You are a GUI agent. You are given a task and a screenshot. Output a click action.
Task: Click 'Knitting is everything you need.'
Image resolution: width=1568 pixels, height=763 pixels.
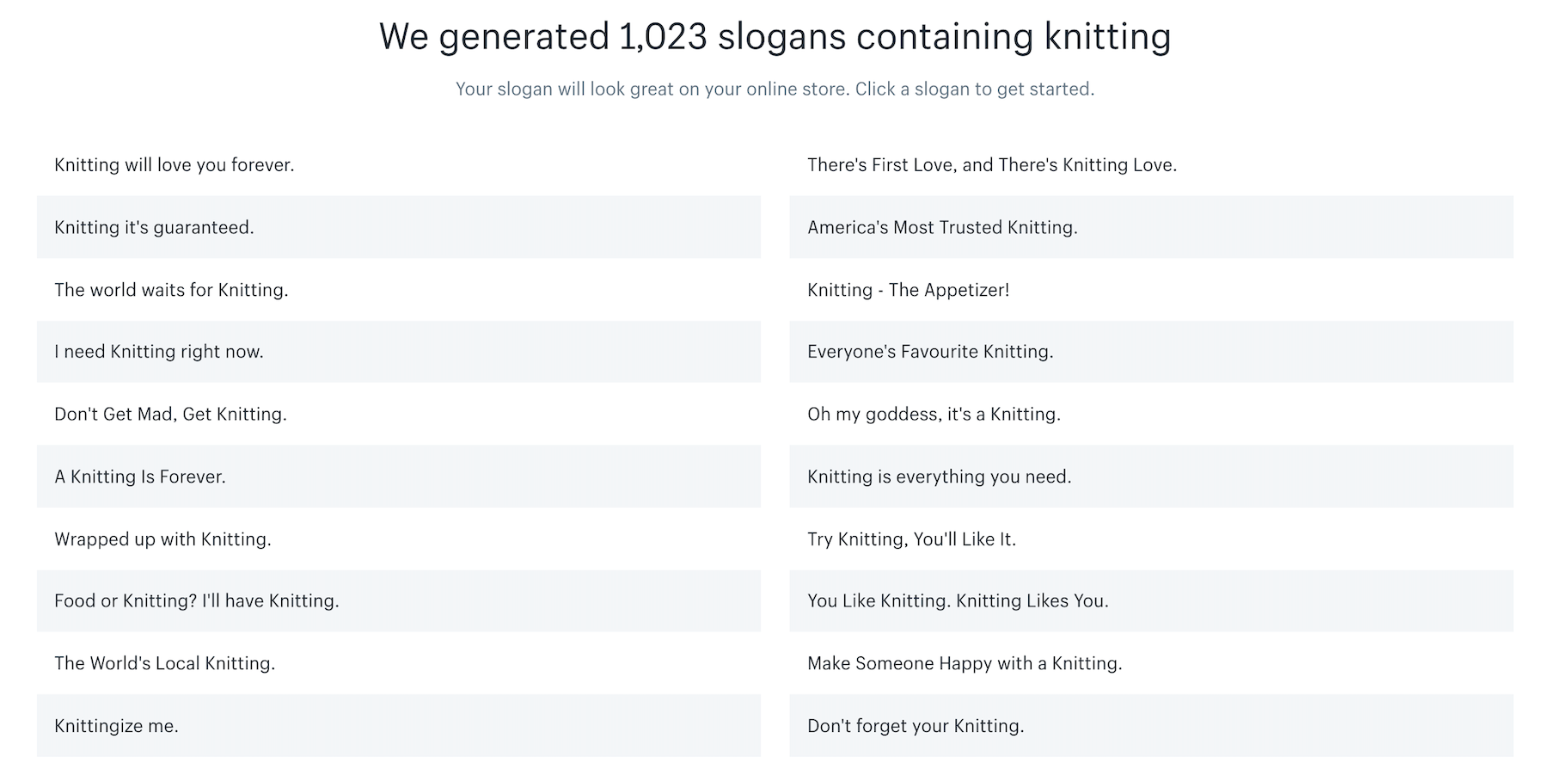click(940, 477)
